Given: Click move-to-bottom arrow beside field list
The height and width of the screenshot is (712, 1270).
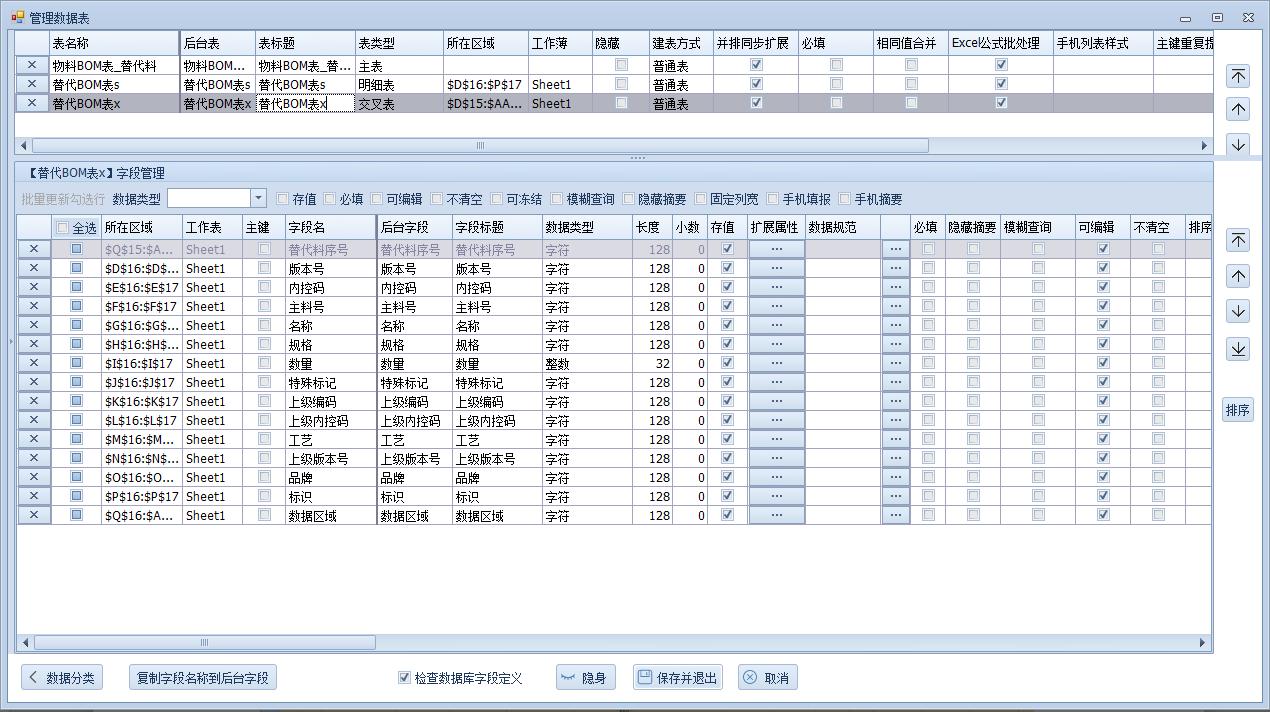Looking at the screenshot, I should coord(1238,348).
